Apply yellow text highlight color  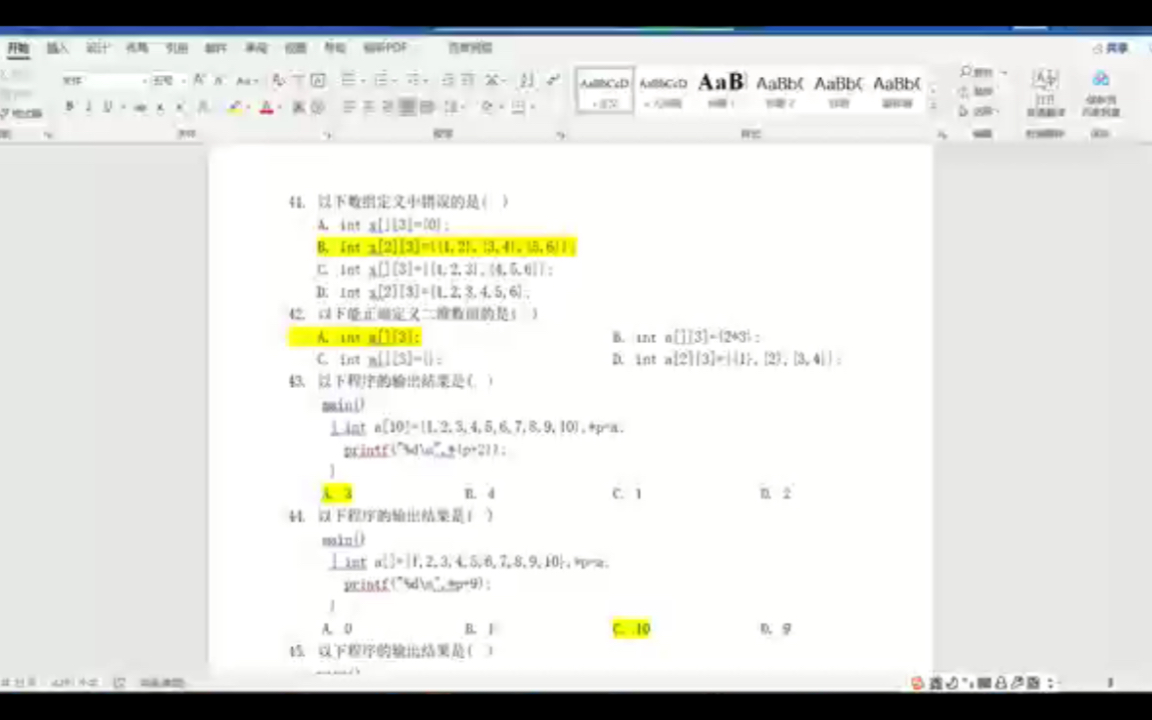[x=237, y=107]
